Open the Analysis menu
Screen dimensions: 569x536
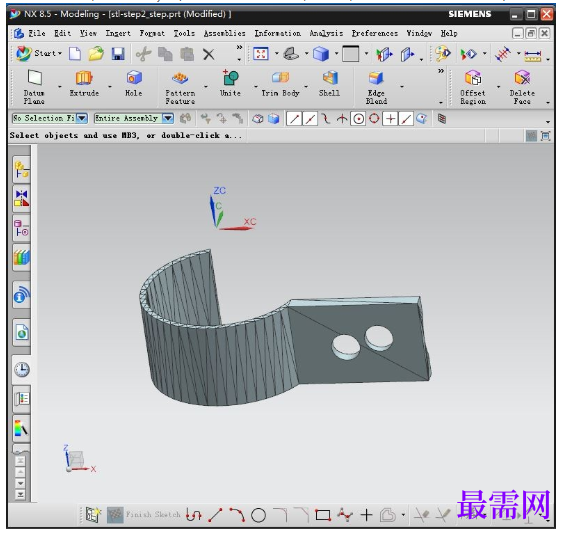coord(326,33)
